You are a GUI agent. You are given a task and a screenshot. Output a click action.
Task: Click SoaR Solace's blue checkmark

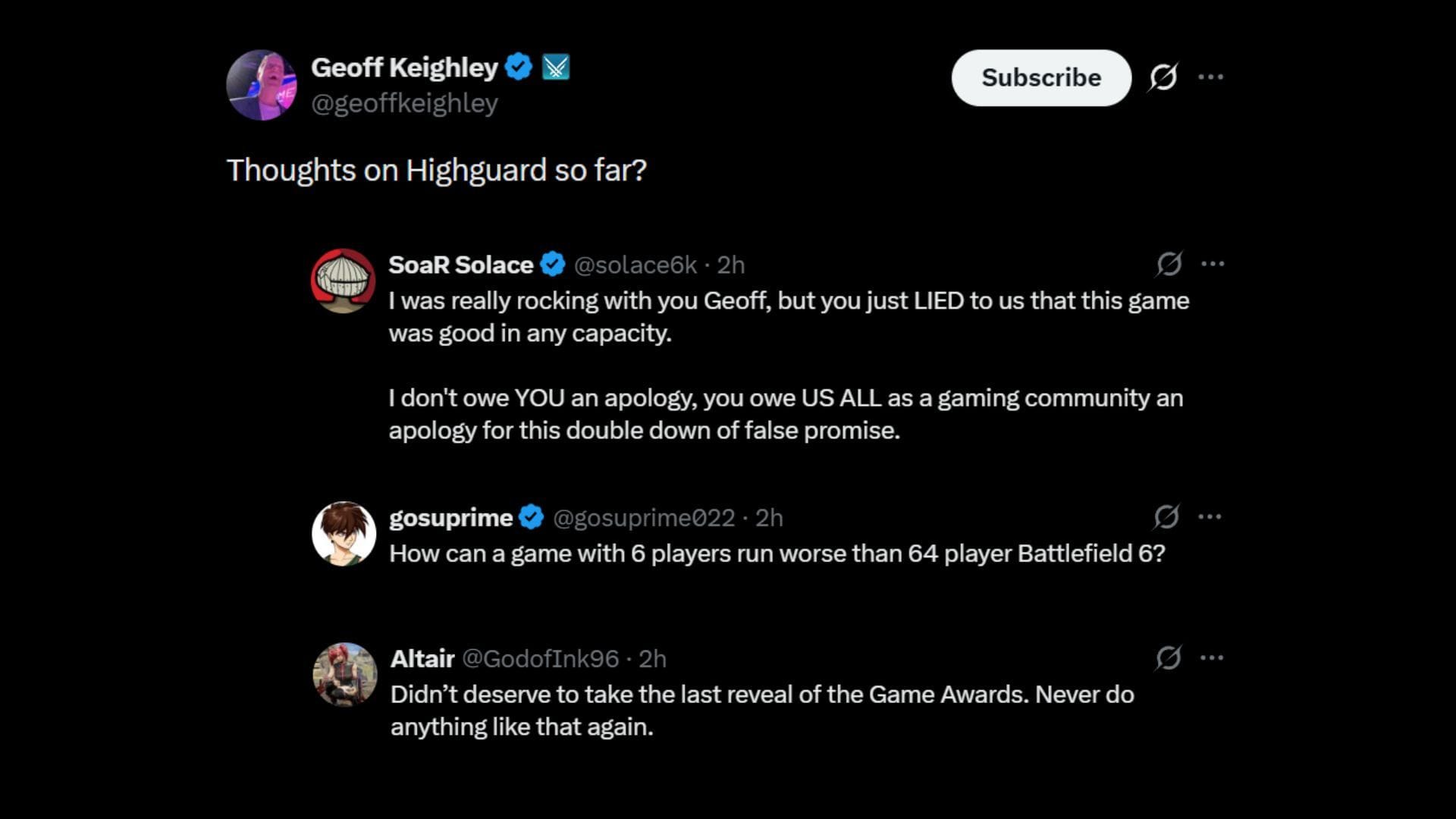(x=553, y=264)
